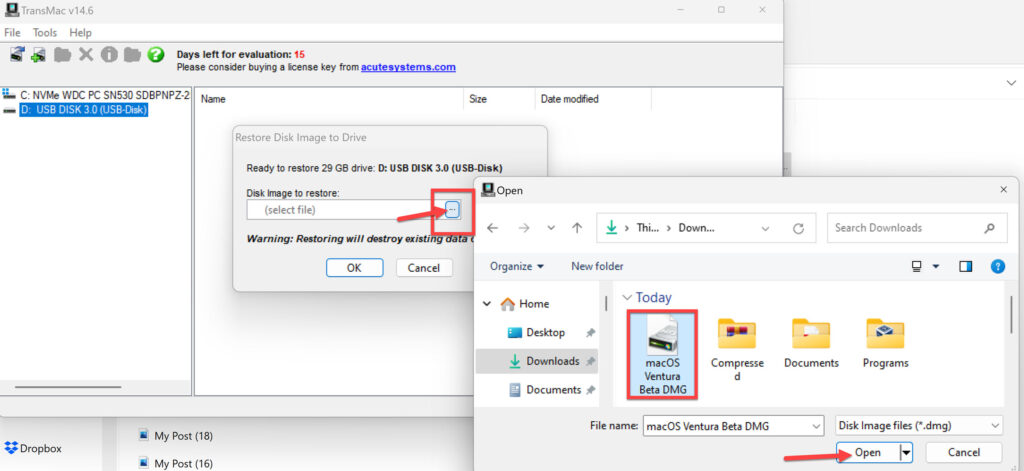
Task: Click the blue help icon in Open dialog
Action: click(997, 267)
